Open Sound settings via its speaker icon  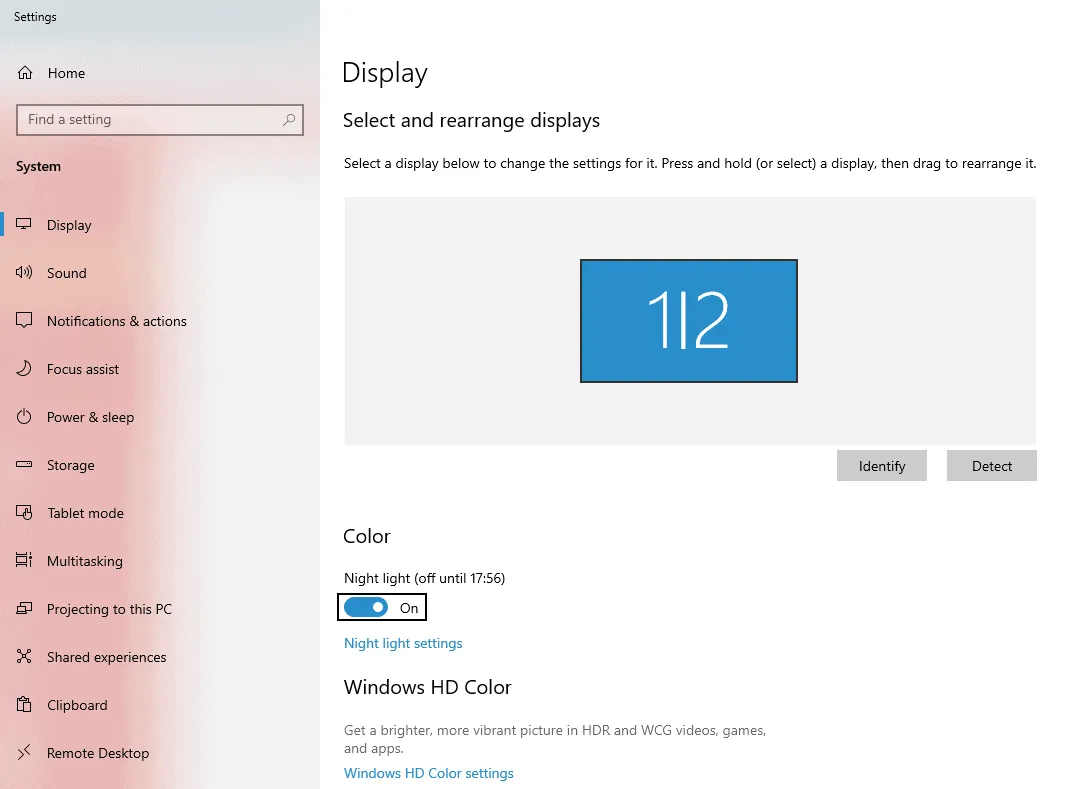coord(23,273)
